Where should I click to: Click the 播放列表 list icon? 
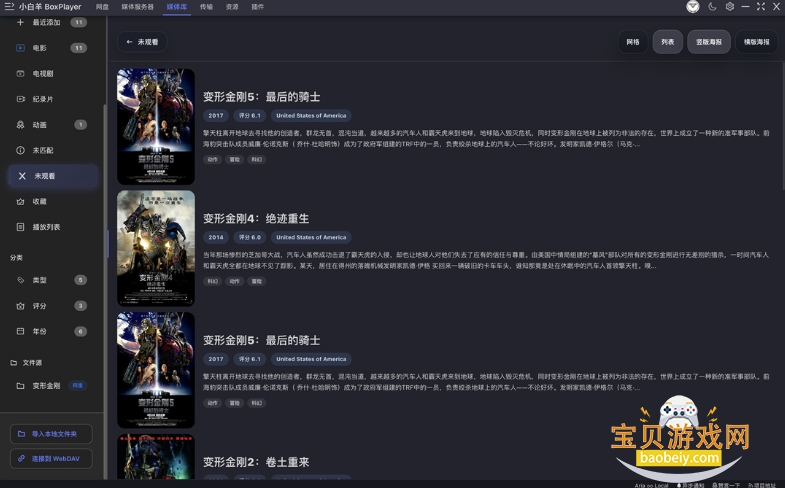pyautogui.click(x=20, y=227)
